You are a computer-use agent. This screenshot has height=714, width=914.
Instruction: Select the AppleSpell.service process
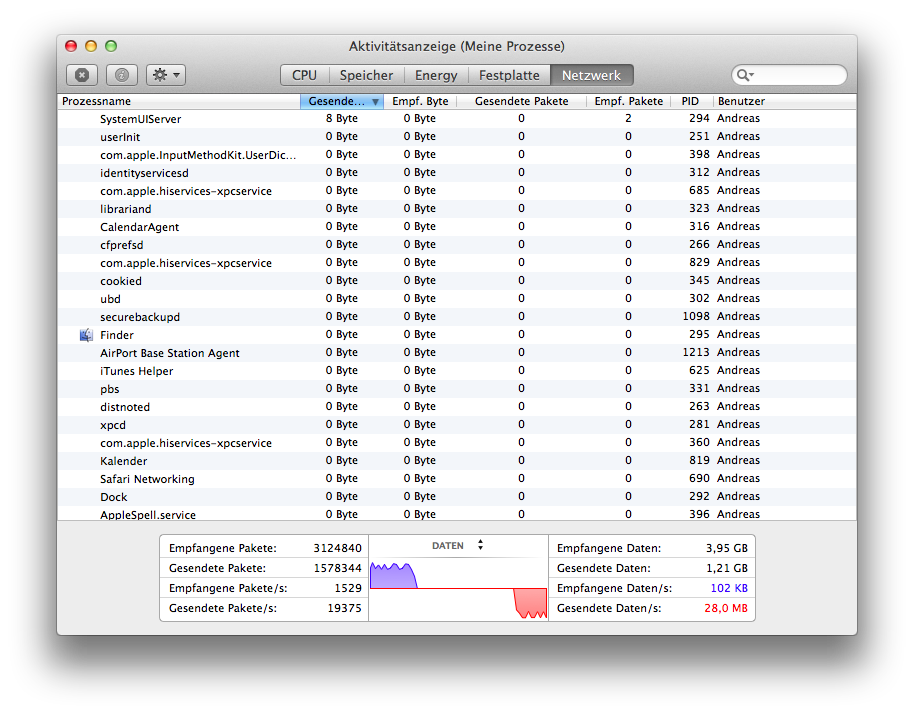coord(457,514)
